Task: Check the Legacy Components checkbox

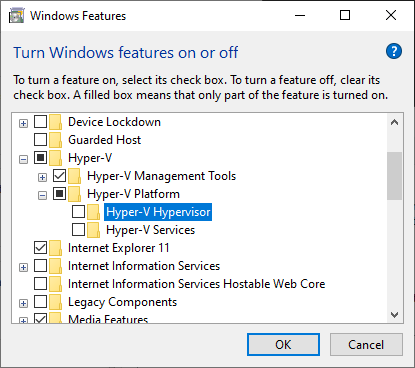Action: 40,302
